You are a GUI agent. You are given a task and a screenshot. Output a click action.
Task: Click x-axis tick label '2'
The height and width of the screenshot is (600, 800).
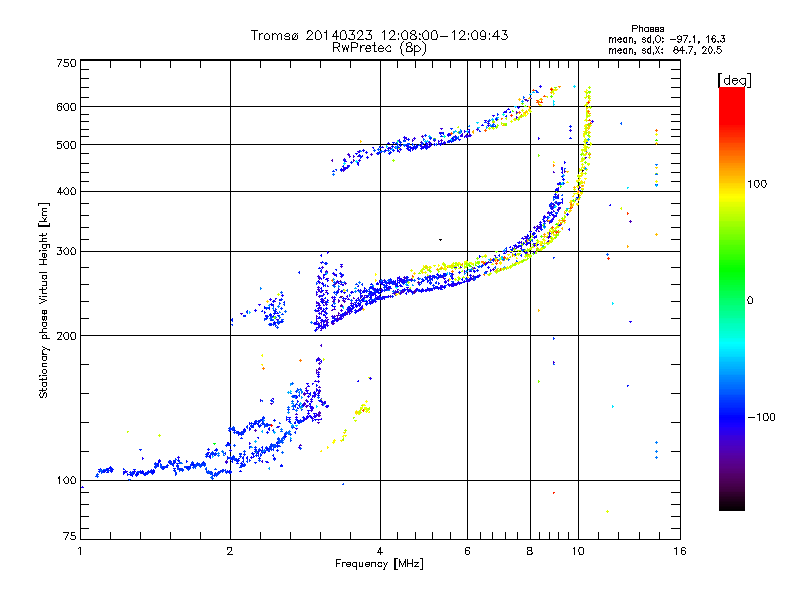coord(230,551)
